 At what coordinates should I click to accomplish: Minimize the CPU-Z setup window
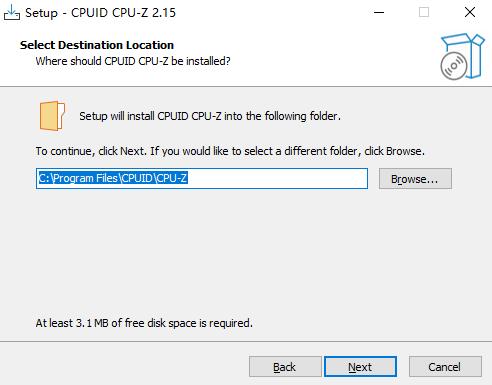(379, 13)
